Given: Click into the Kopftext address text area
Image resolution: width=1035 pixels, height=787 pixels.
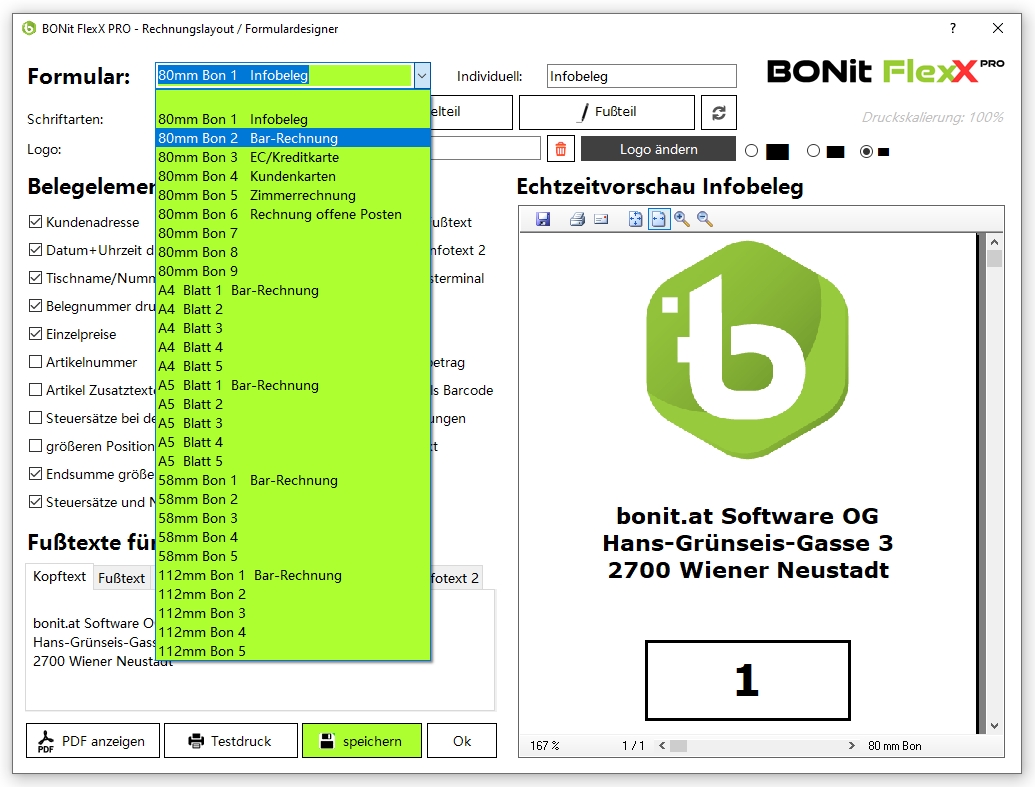Looking at the screenshot, I should click(x=260, y=650).
